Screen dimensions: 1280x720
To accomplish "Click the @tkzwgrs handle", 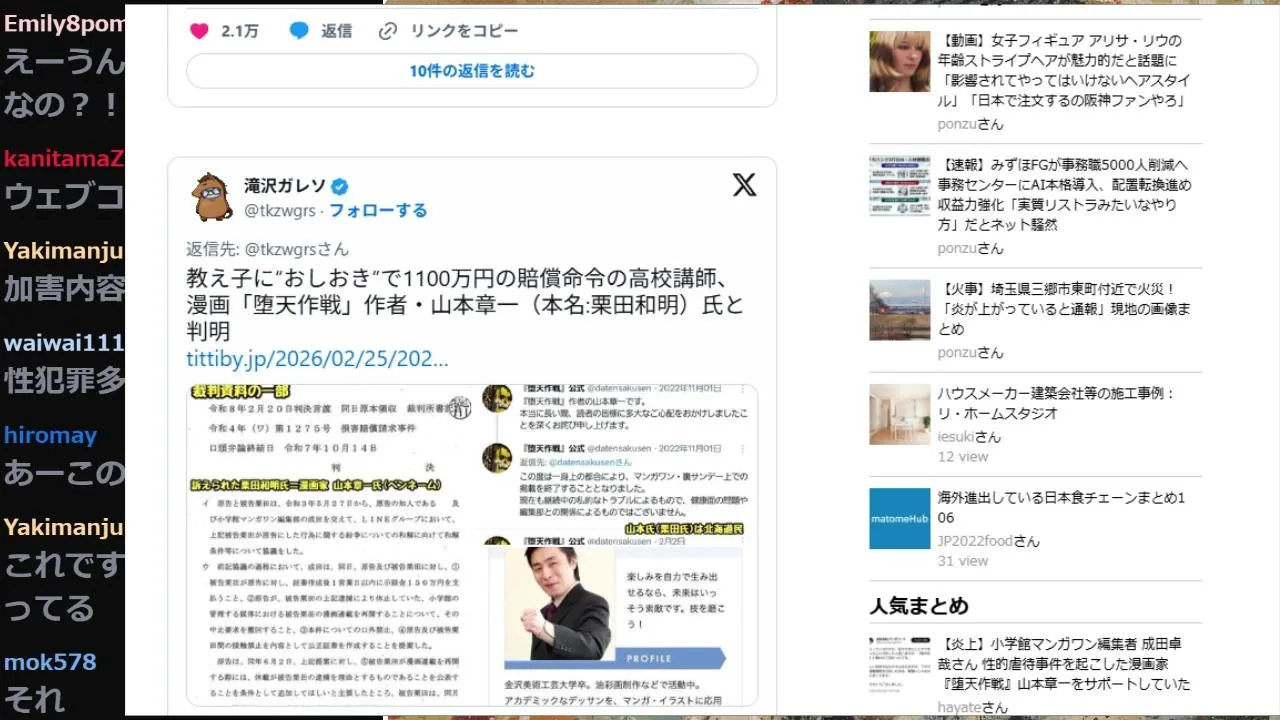I will tap(280, 210).
